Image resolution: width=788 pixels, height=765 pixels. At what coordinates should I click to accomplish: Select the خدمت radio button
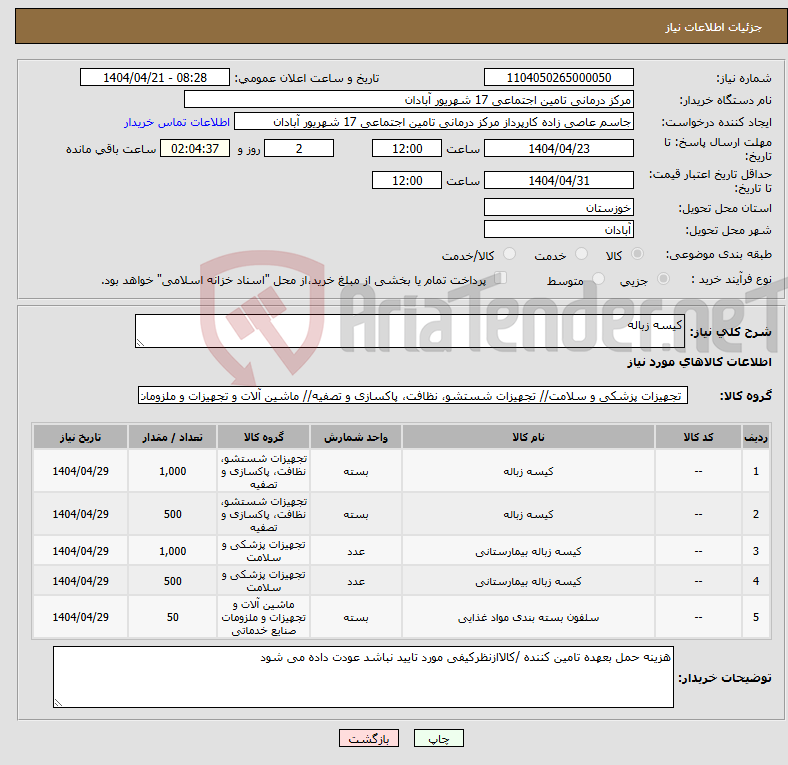581,254
